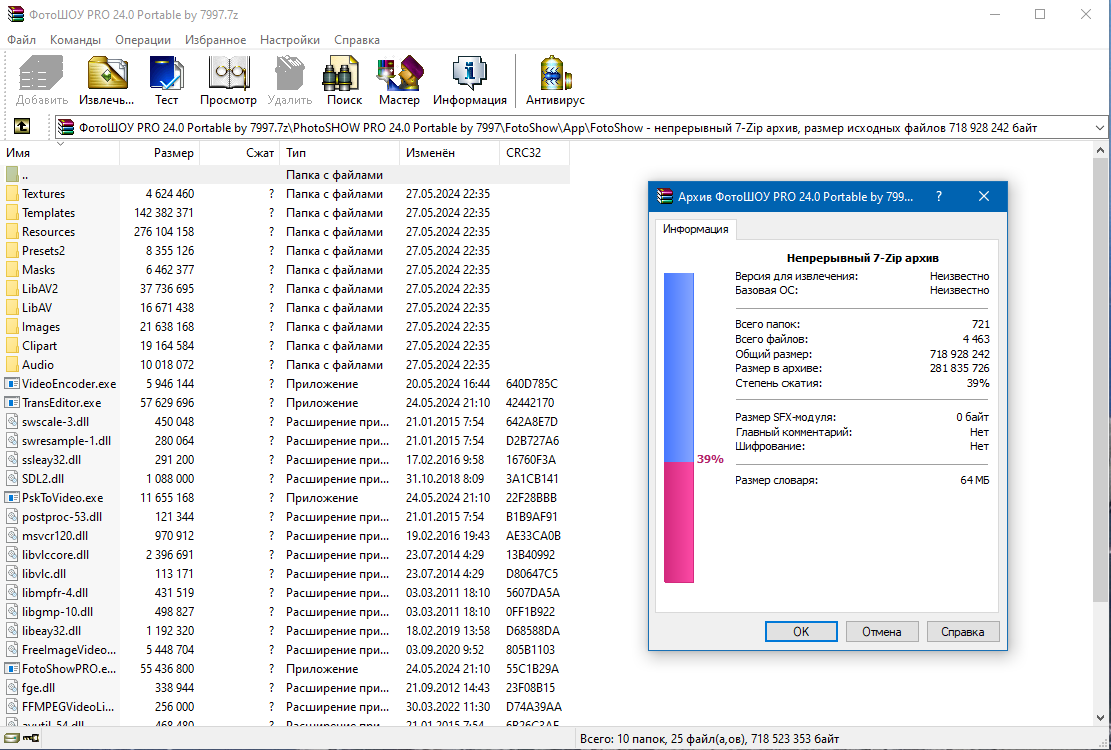Show archive Информация toolbar icon

click(x=469, y=80)
